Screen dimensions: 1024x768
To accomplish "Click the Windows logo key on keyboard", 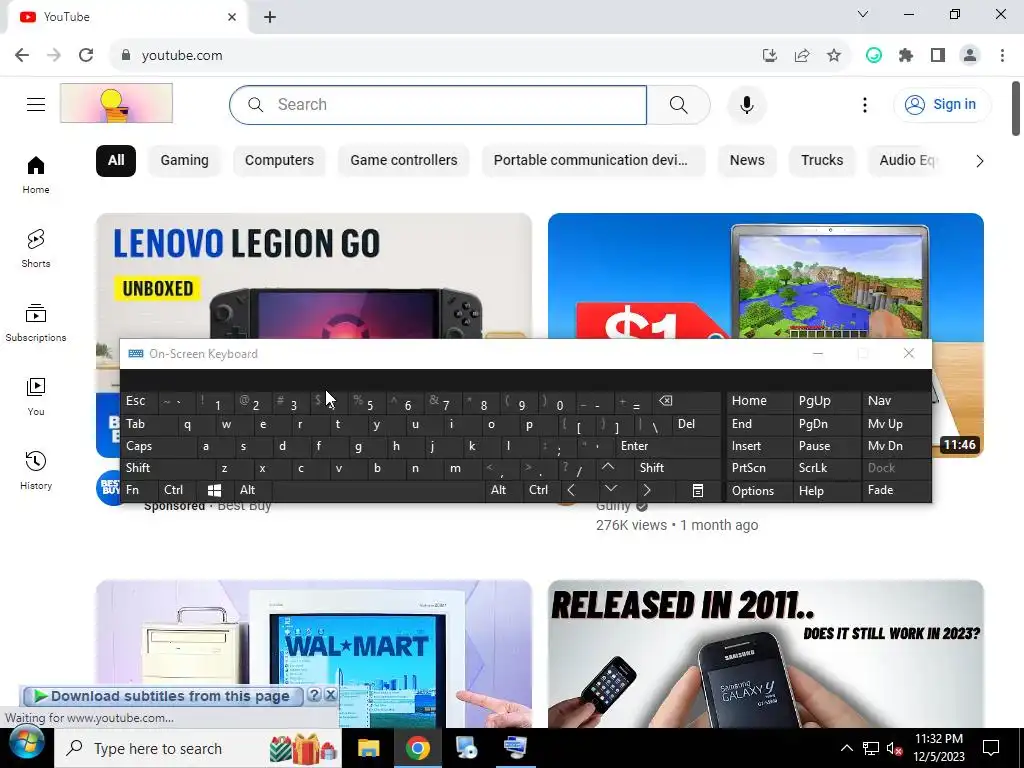I will (214, 490).
